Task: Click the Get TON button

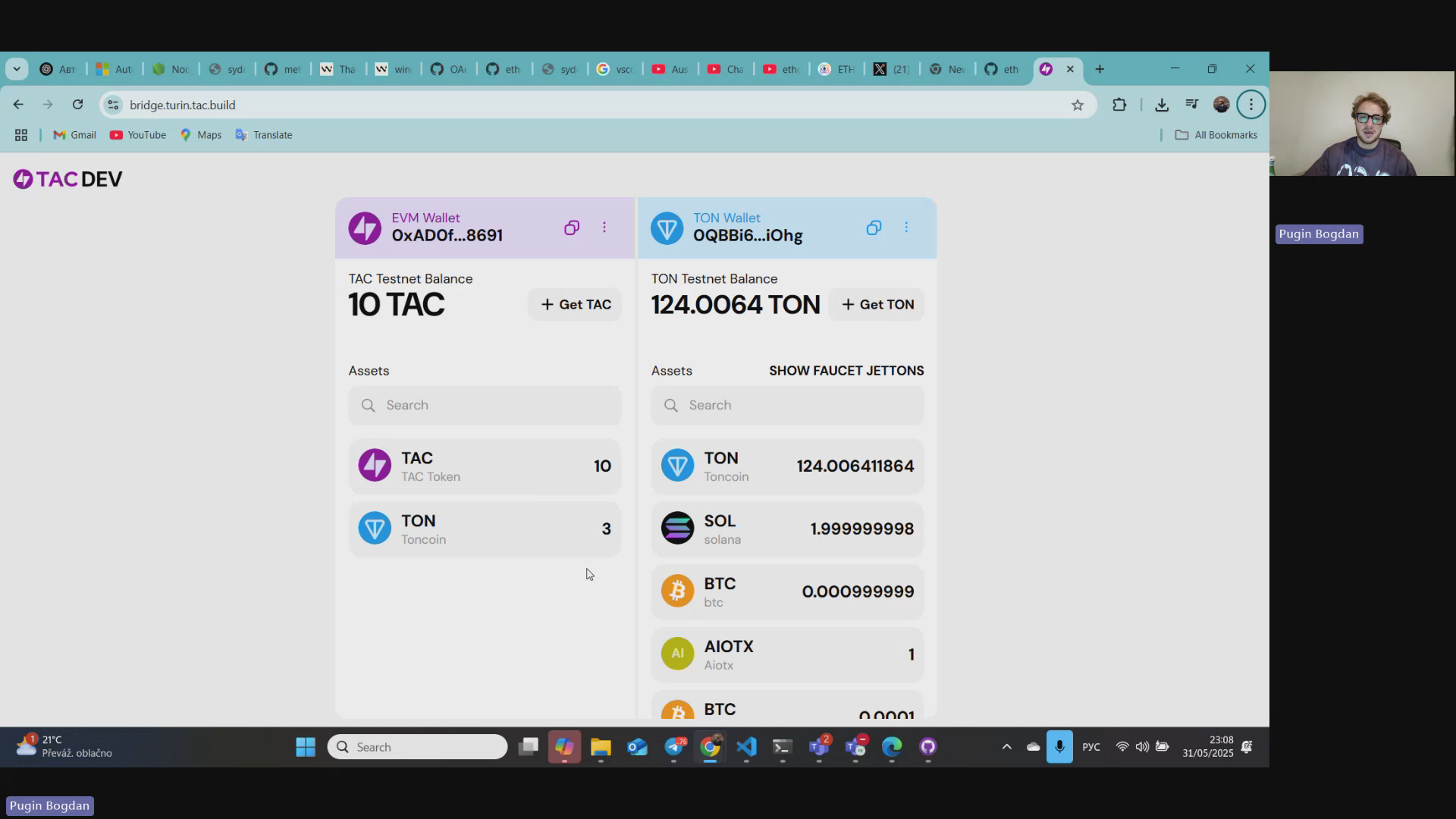Action: click(x=877, y=304)
